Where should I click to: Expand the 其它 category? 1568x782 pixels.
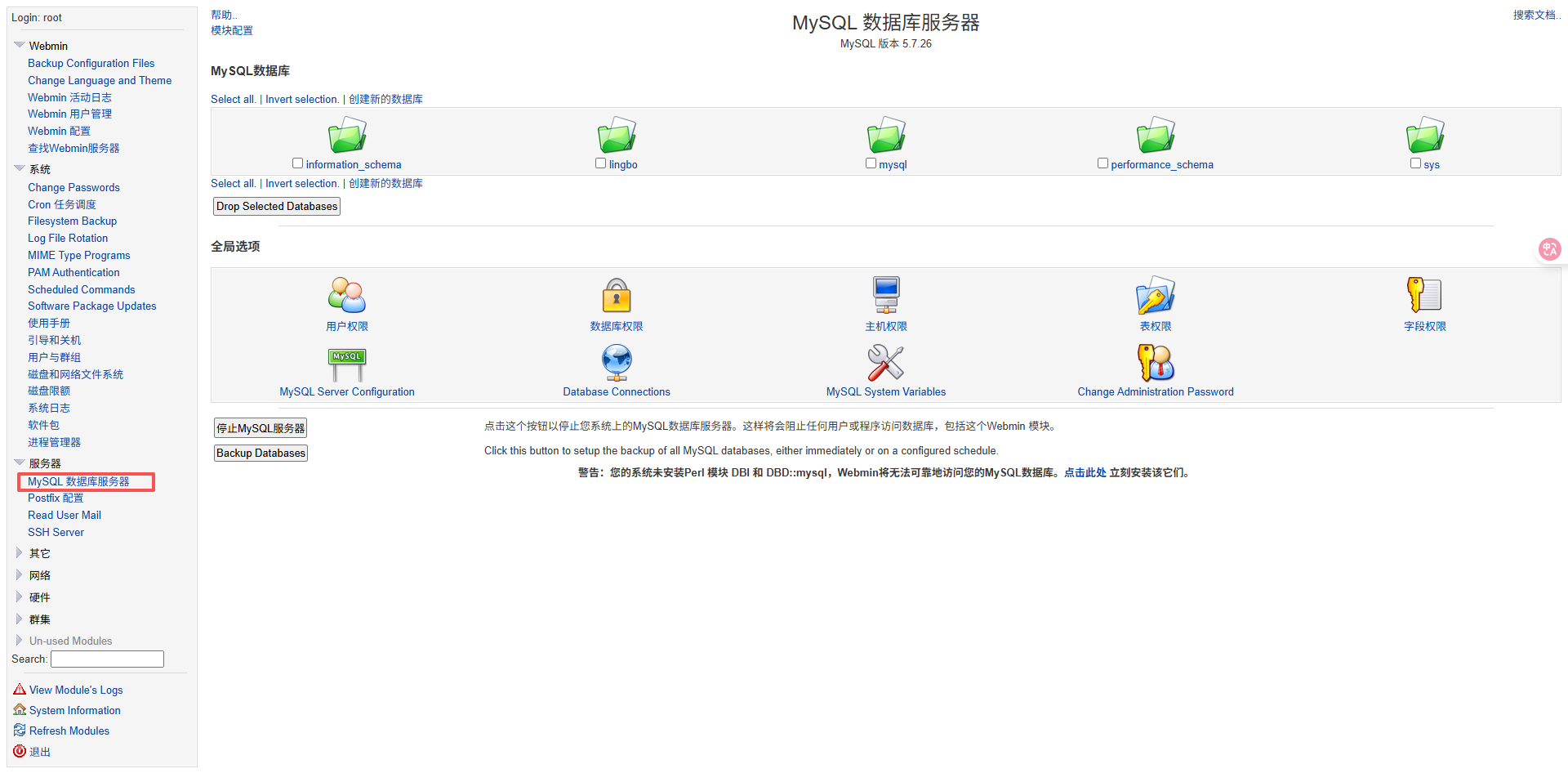tap(20, 552)
